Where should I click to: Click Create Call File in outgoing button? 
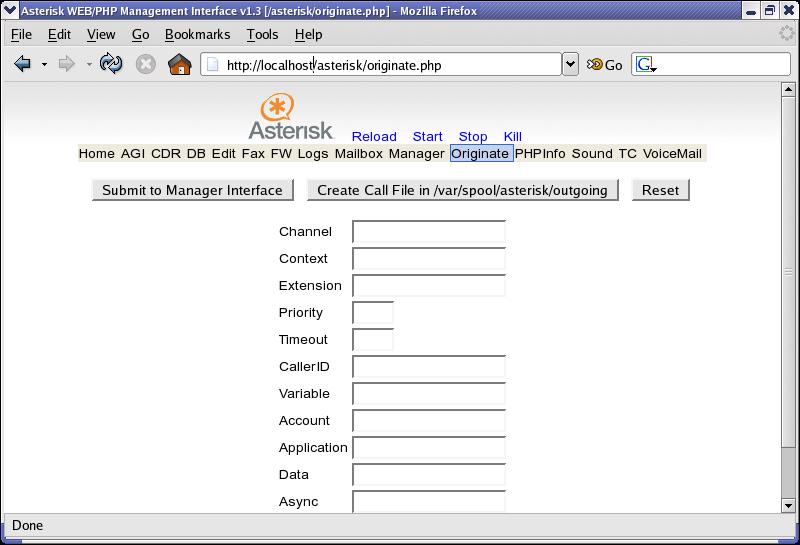coord(462,190)
